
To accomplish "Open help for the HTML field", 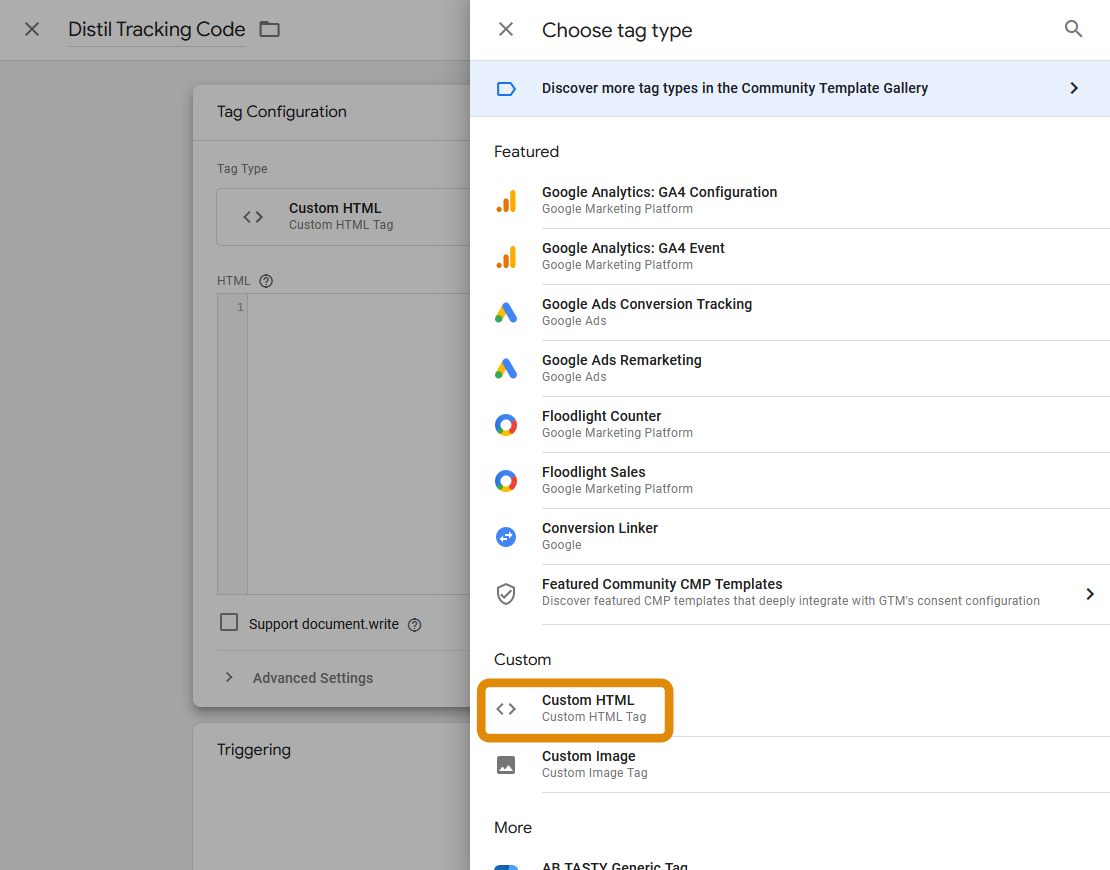I will click(x=266, y=281).
